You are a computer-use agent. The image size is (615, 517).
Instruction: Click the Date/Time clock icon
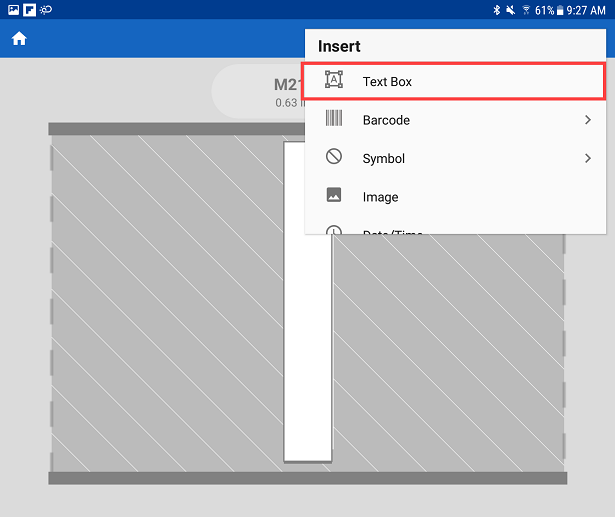coord(334,231)
